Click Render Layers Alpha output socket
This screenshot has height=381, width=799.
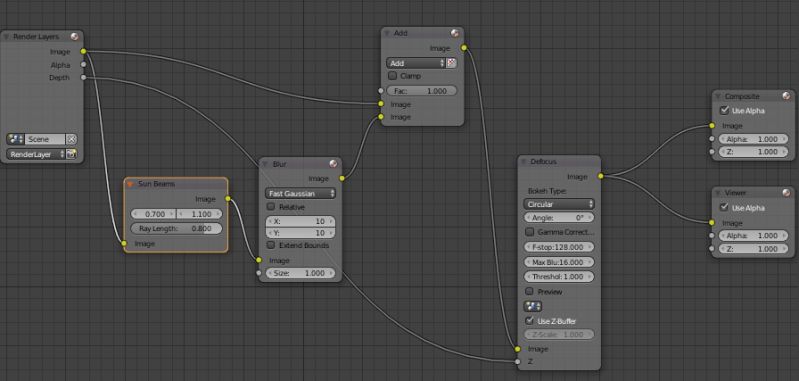pos(83,65)
